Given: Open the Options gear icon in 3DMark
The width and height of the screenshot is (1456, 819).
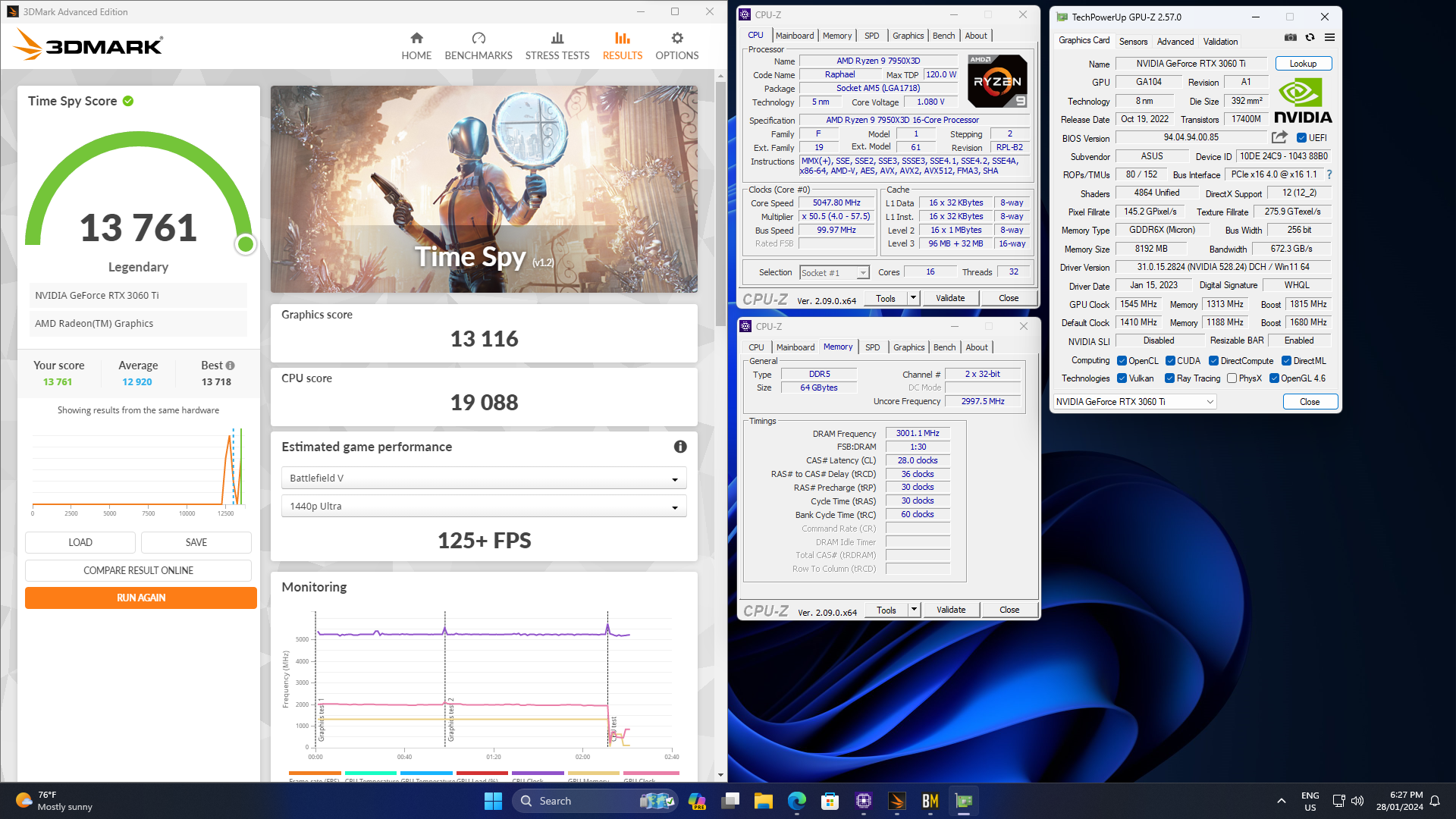Looking at the screenshot, I should [677, 38].
